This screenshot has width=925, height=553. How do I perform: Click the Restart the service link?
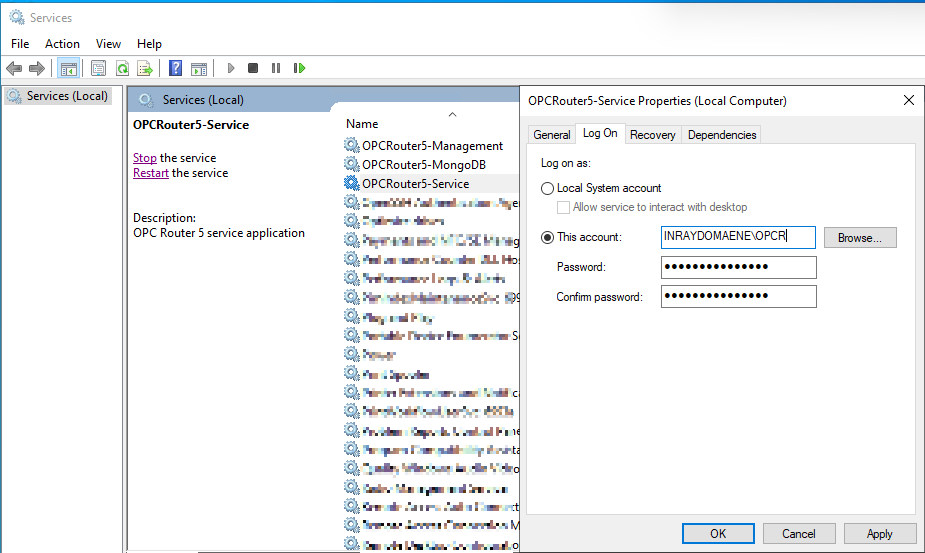[150, 173]
